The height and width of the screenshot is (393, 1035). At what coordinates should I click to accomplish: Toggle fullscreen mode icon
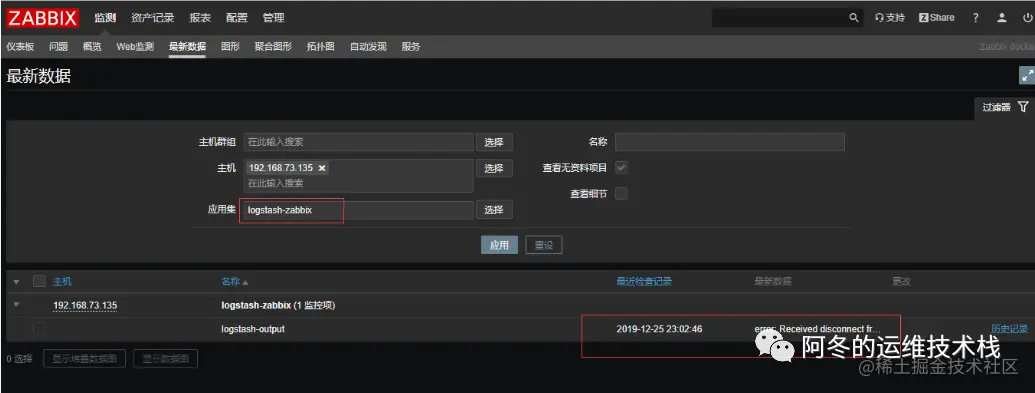pos(1027,75)
